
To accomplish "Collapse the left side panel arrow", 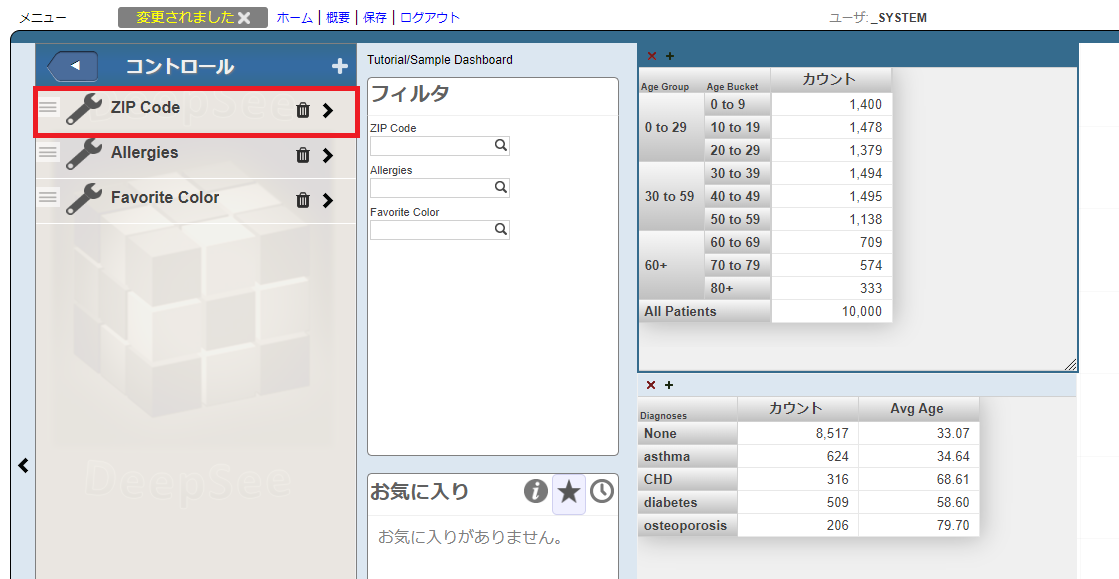I will (x=24, y=465).
